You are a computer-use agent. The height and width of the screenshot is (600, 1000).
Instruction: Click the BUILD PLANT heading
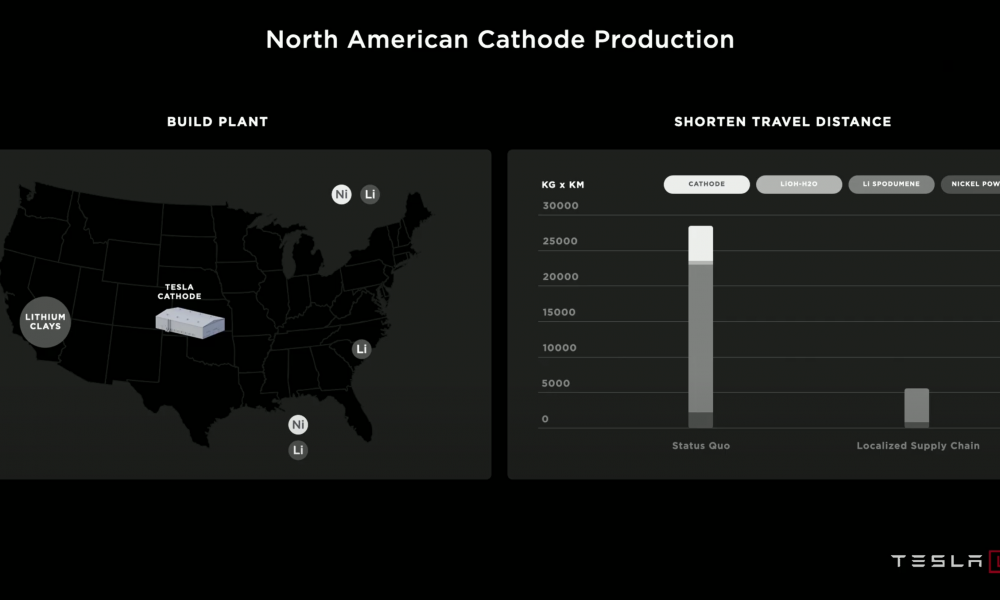(217, 122)
